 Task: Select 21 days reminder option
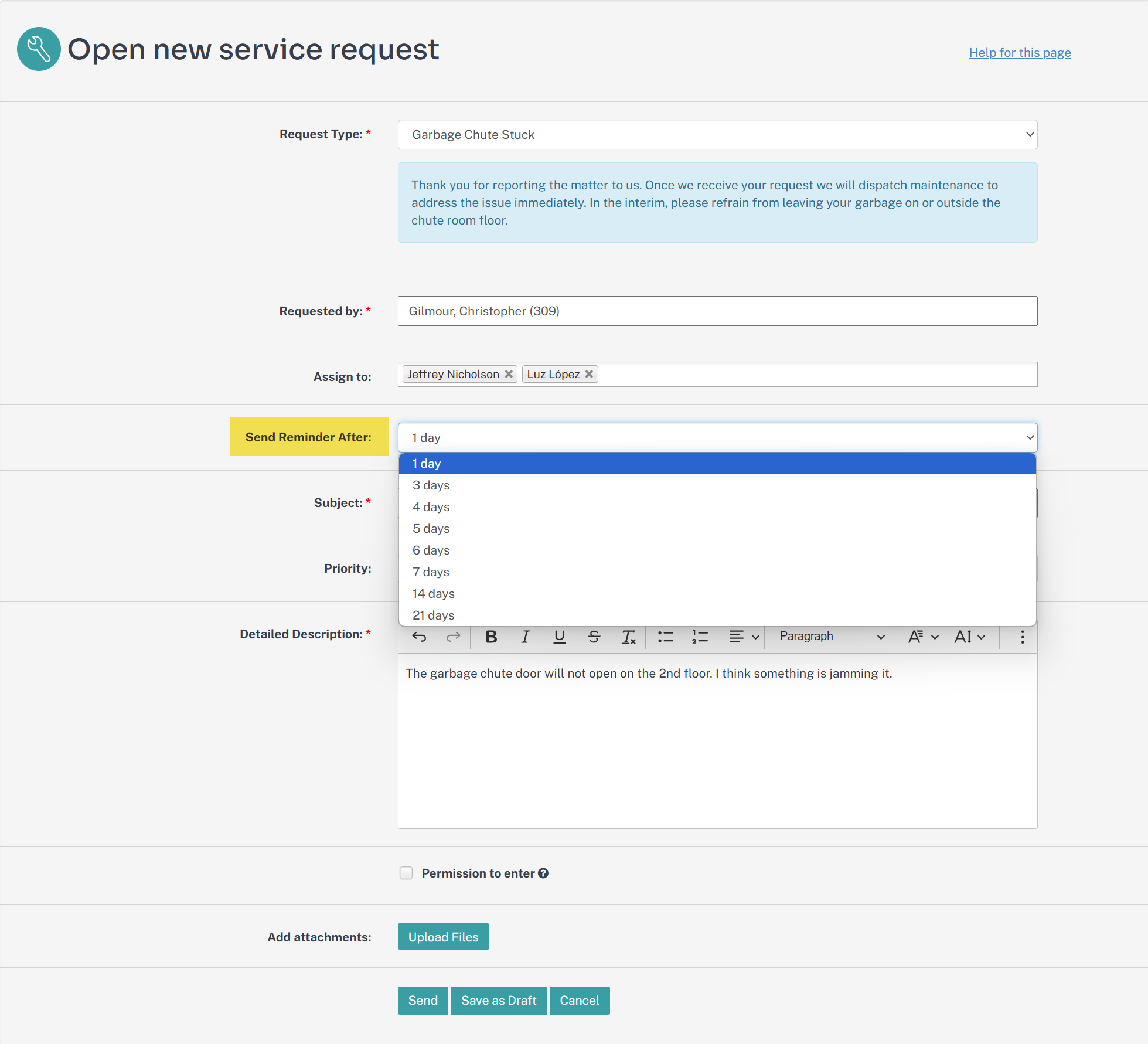(717, 615)
